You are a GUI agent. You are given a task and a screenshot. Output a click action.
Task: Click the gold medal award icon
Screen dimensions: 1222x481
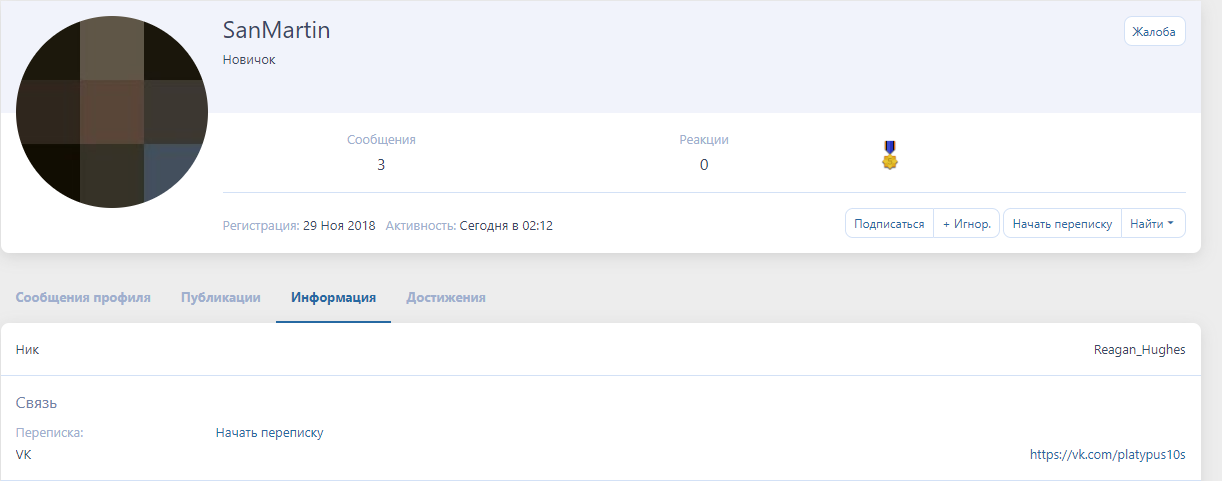click(890, 155)
